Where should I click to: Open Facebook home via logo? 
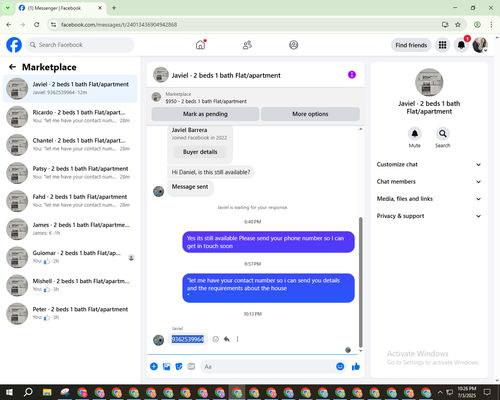click(x=14, y=45)
